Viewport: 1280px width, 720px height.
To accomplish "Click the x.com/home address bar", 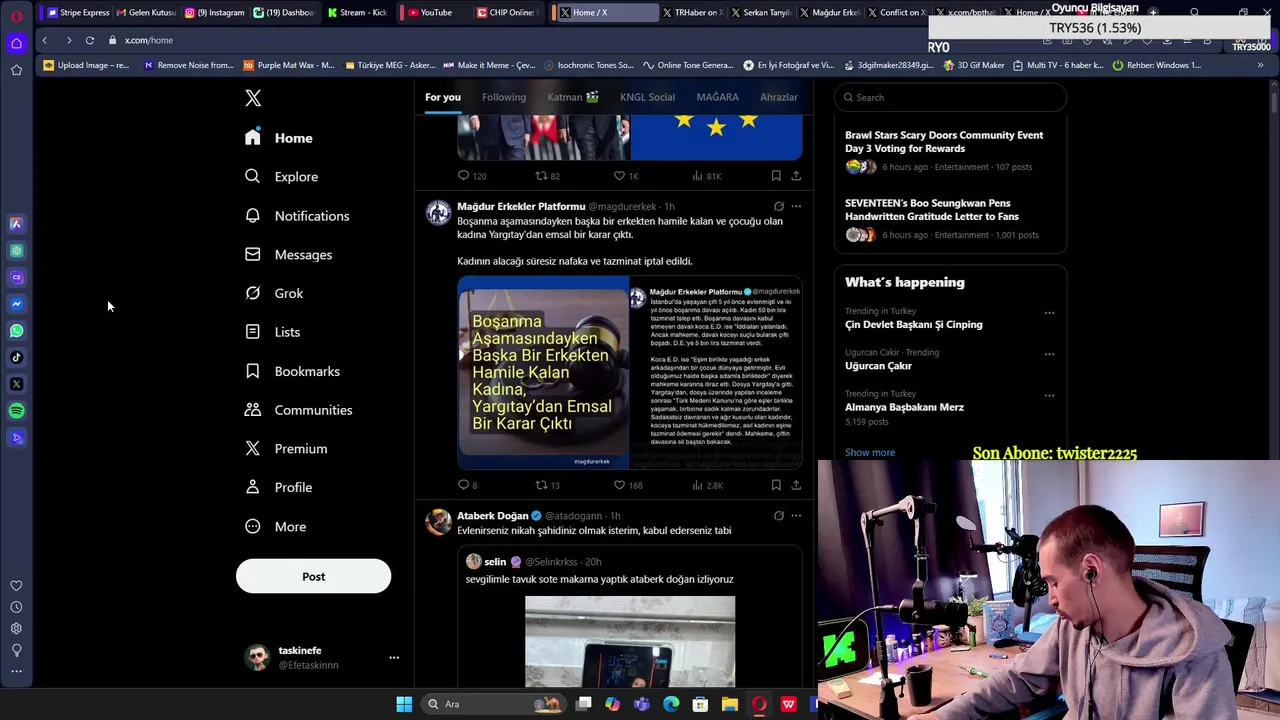I will click(x=149, y=40).
